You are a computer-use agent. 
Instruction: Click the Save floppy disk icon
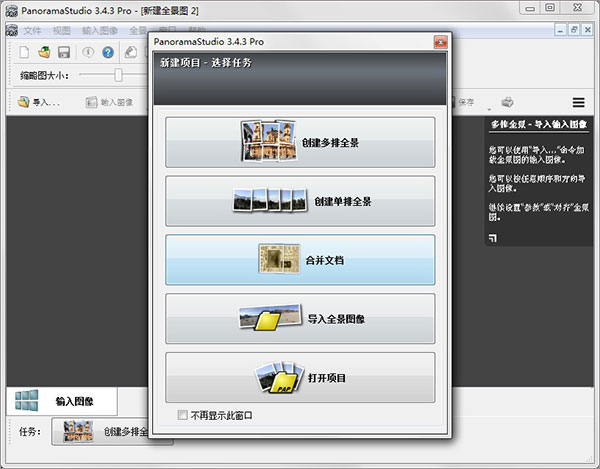64,52
